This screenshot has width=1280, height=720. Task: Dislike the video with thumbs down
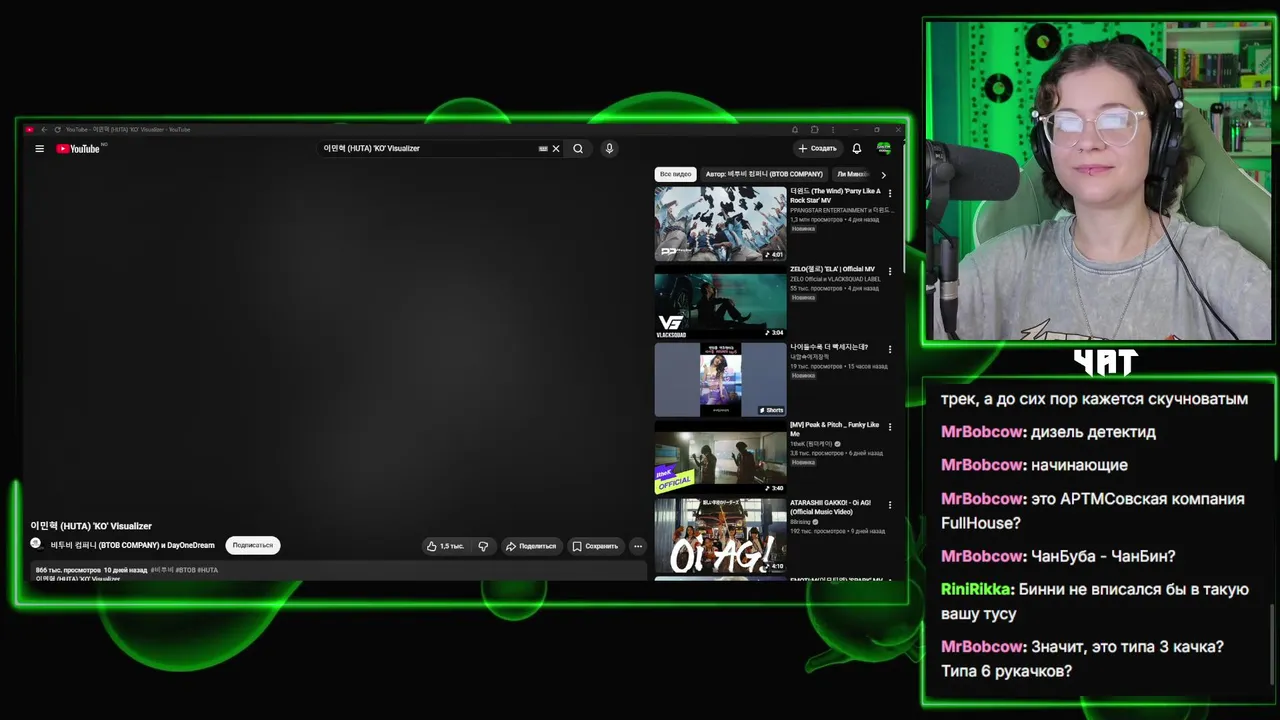click(x=483, y=546)
